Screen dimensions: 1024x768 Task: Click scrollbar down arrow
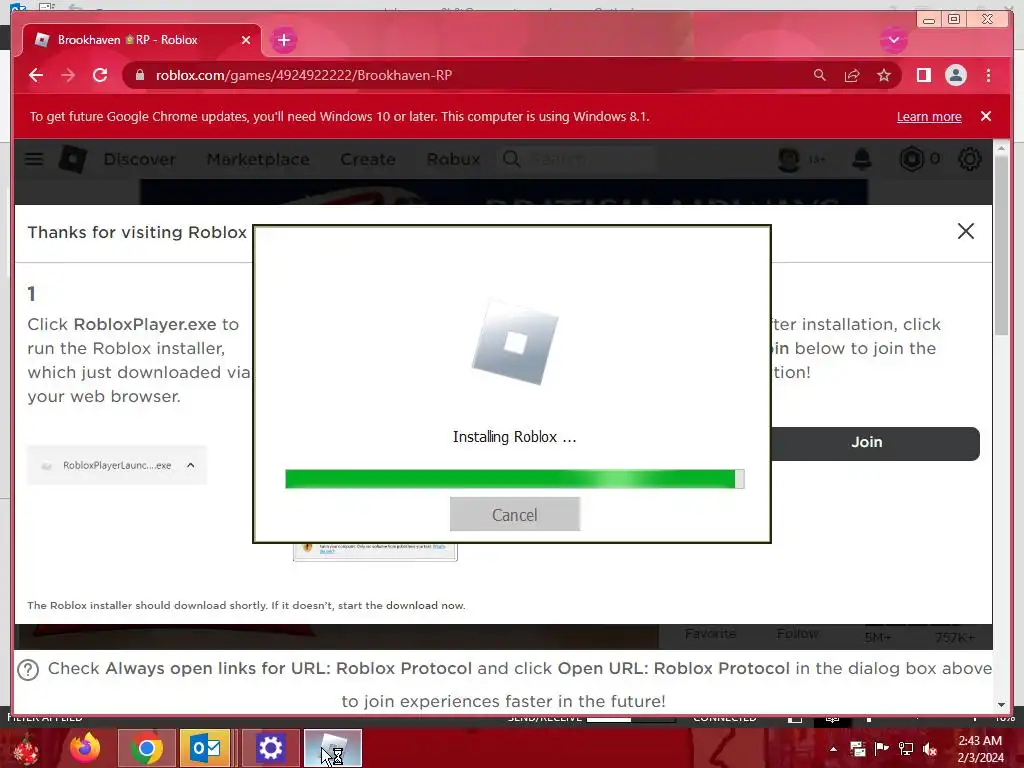click(1001, 705)
